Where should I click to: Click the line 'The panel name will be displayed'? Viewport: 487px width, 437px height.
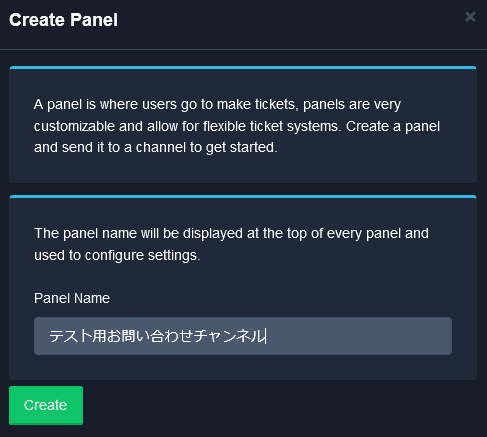[x=231, y=233]
